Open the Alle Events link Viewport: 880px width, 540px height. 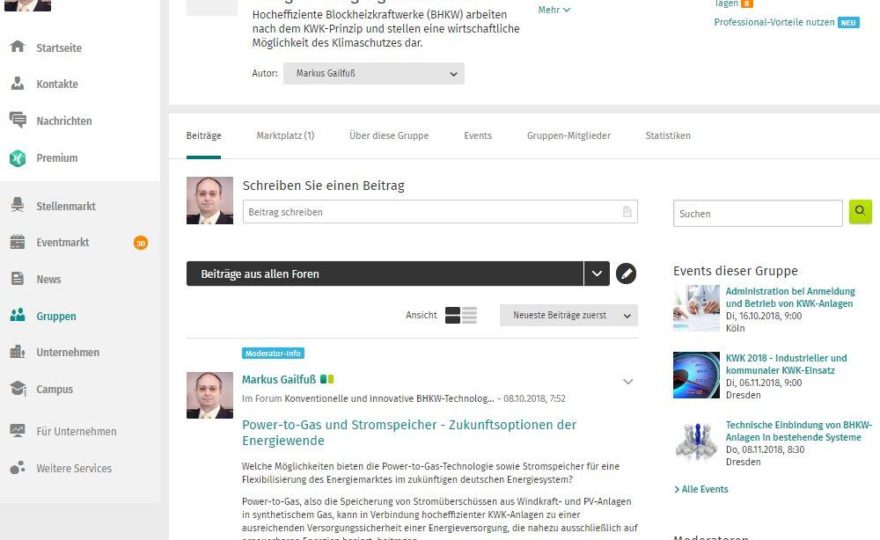701,489
